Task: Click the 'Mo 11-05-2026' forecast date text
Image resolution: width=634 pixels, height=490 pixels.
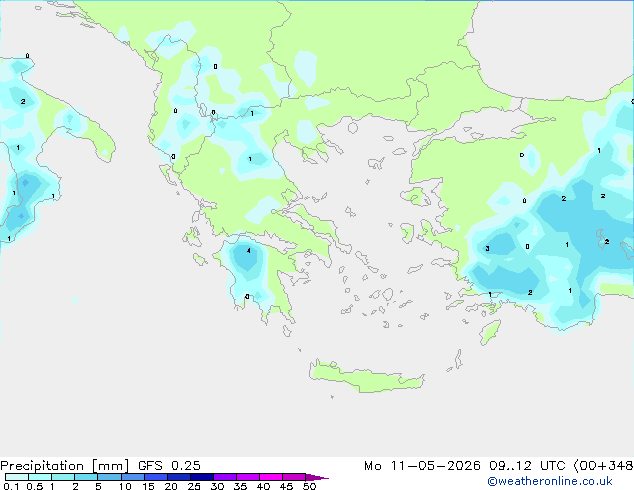Action: [422, 466]
